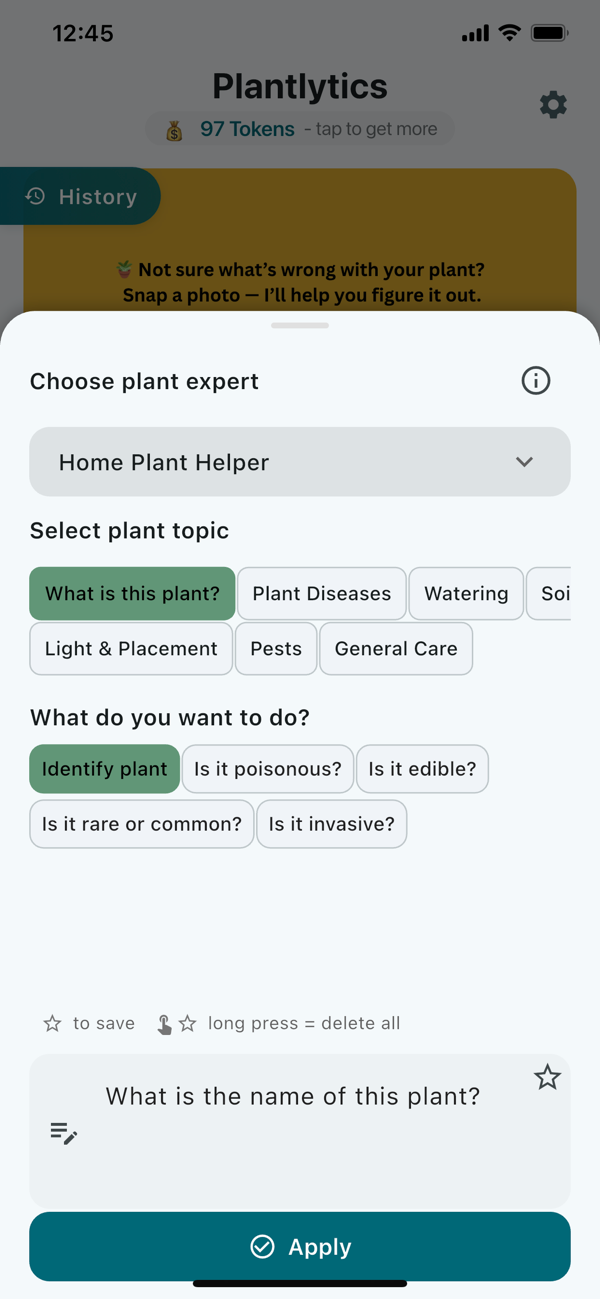
Task: Tap '97 Tokens' to get more
Action: [x=247, y=129]
